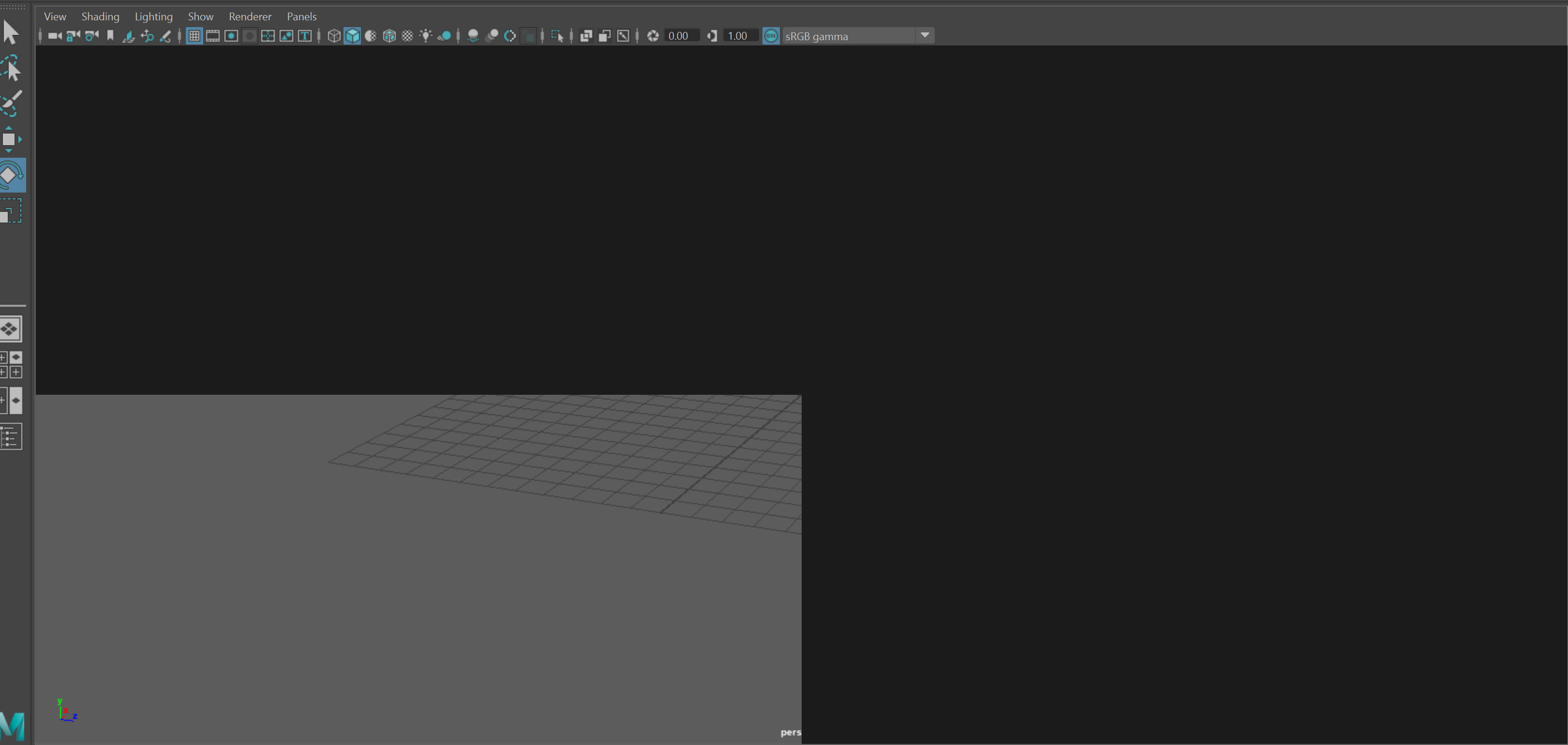Toggle resolution gate display
Viewport: 1568px width, 745px height.
231,36
